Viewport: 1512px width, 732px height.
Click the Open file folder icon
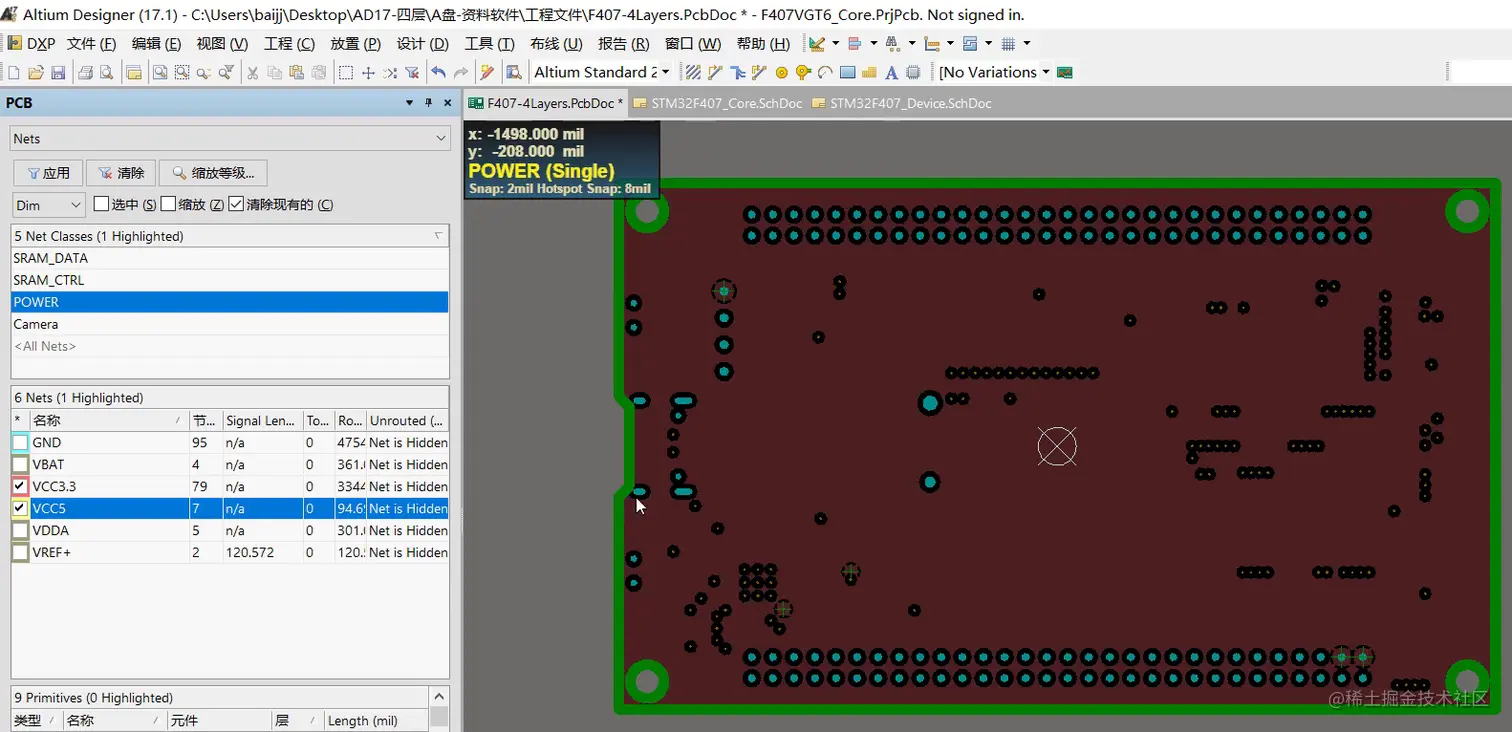click(36, 72)
